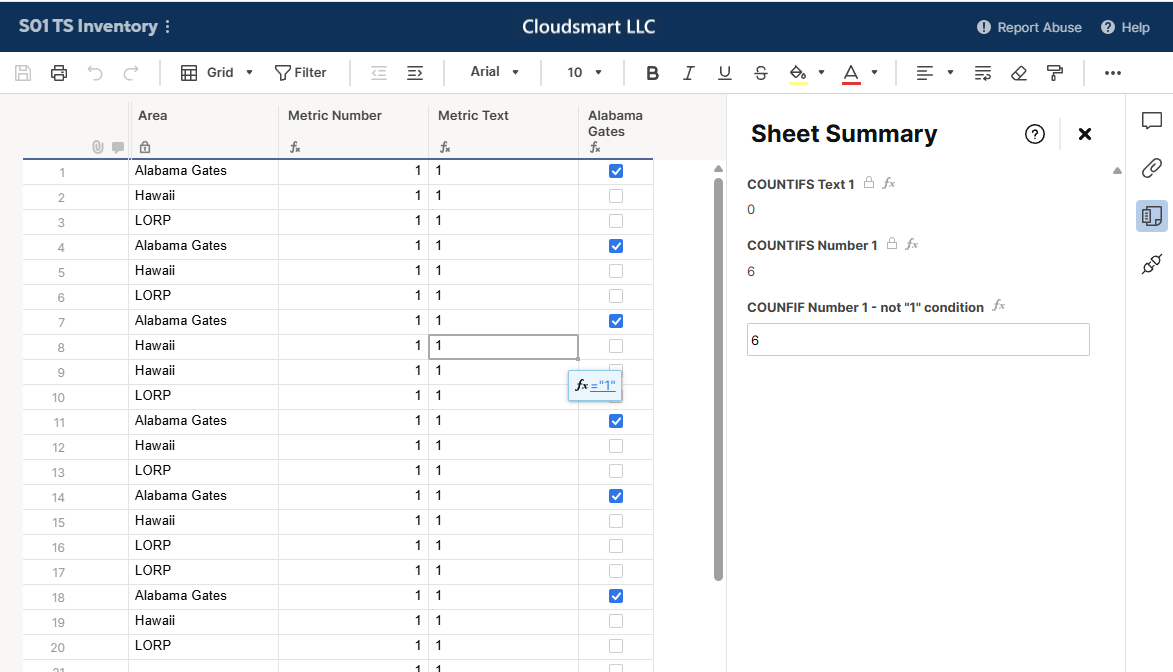Clear formatting with eraser icon

tap(1019, 73)
